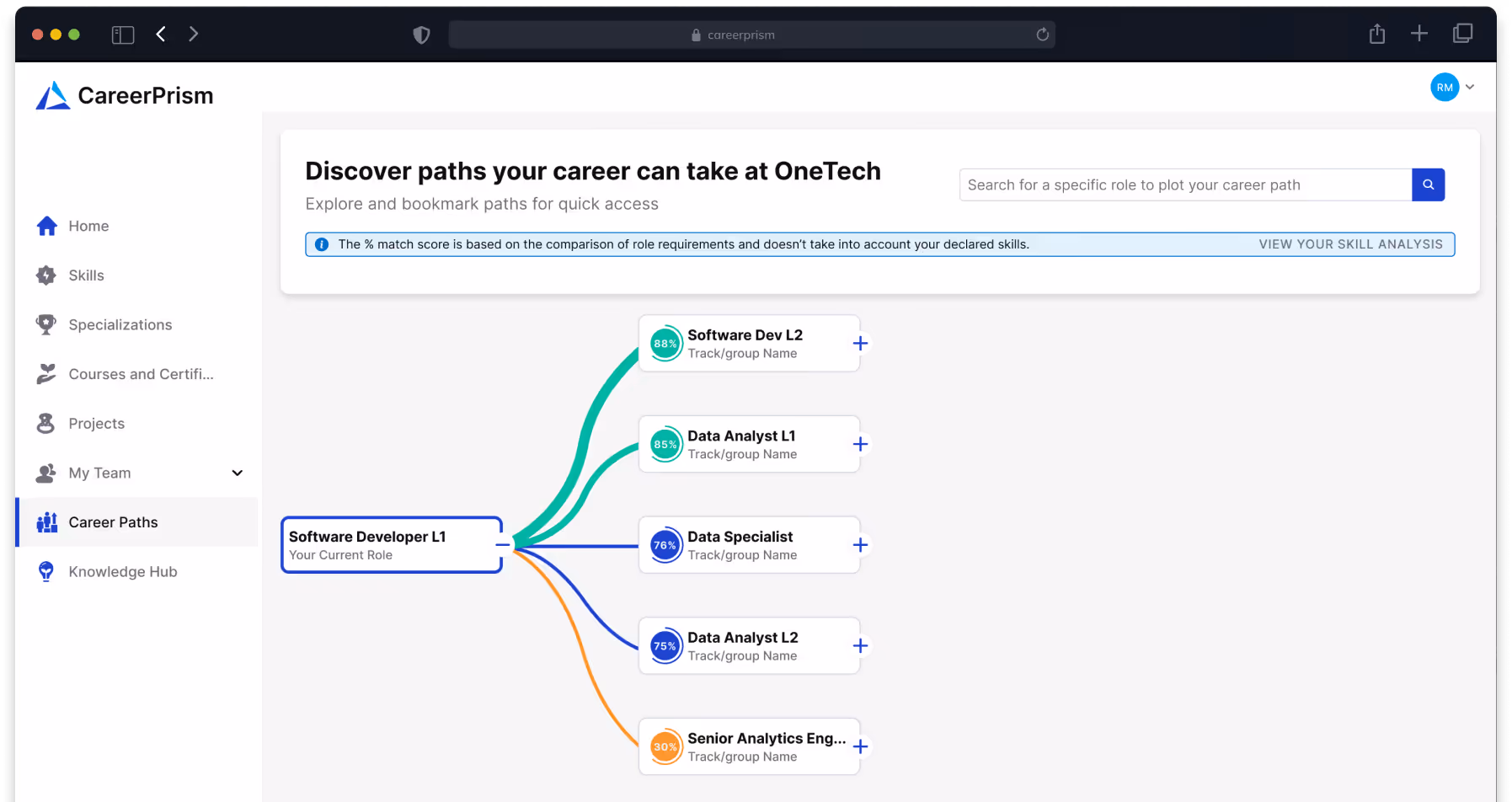Click the CareerPrism logo
The height and width of the screenshot is (802, 1512).
click(125, 95)
